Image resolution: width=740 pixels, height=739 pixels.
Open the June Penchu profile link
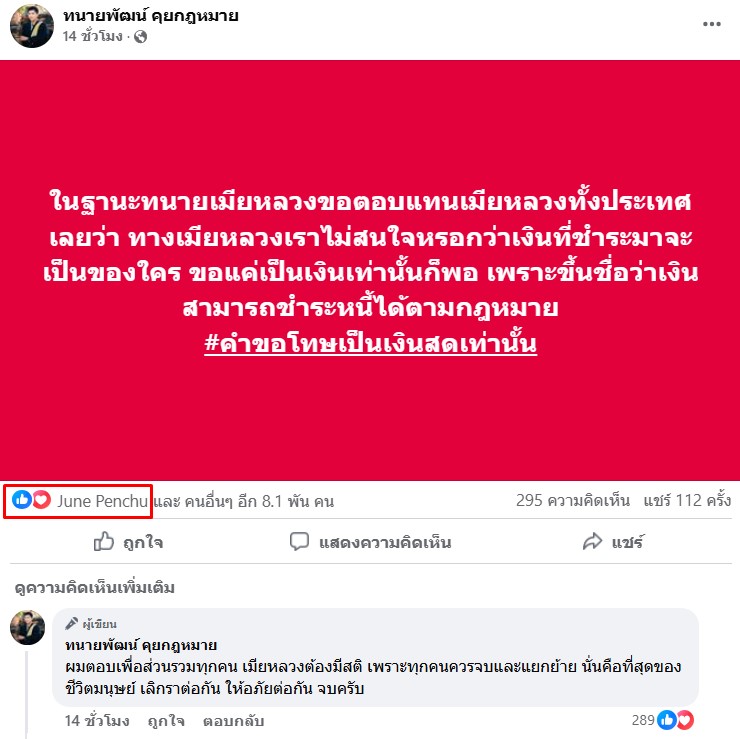[102, 501]
